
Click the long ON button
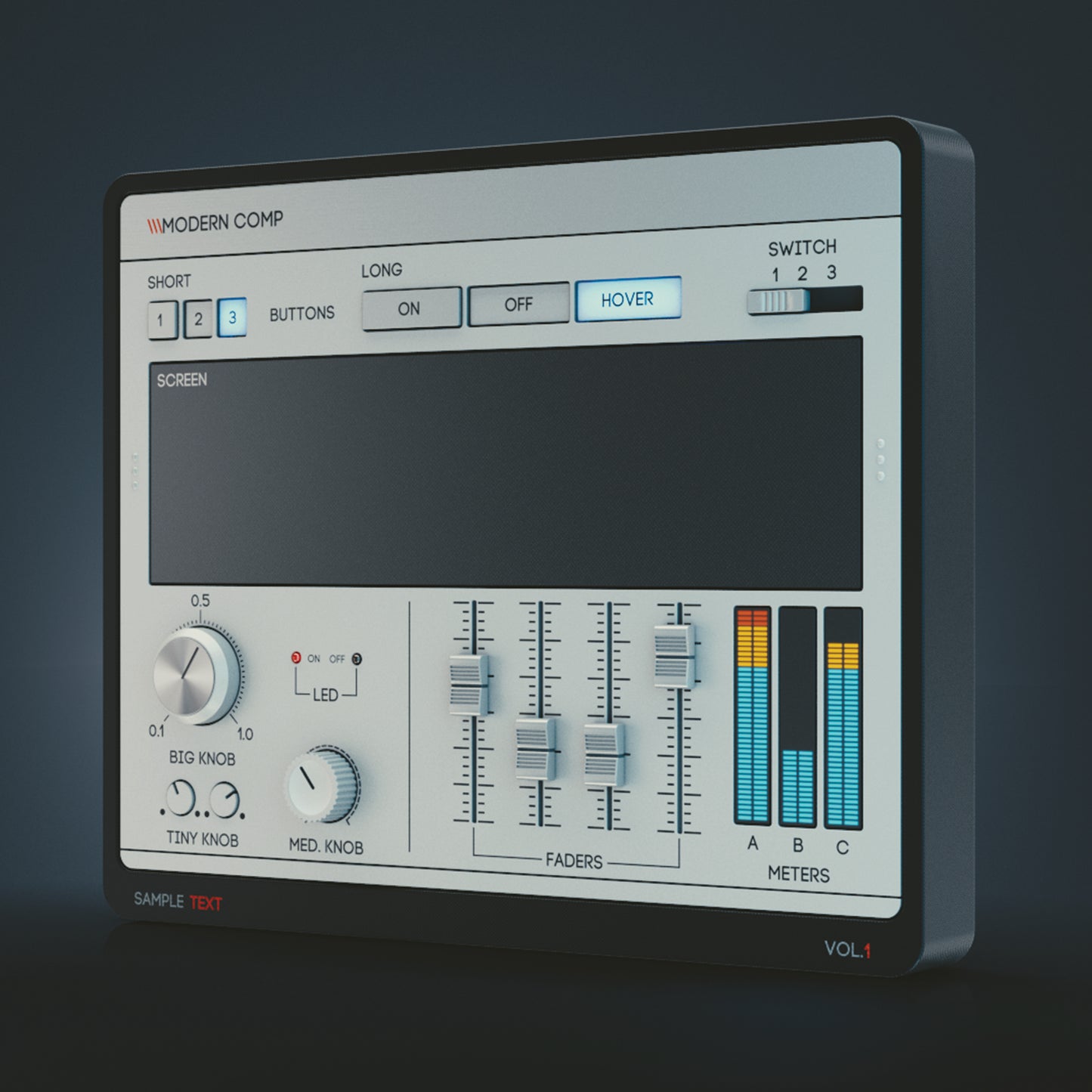tap(410, 308)
